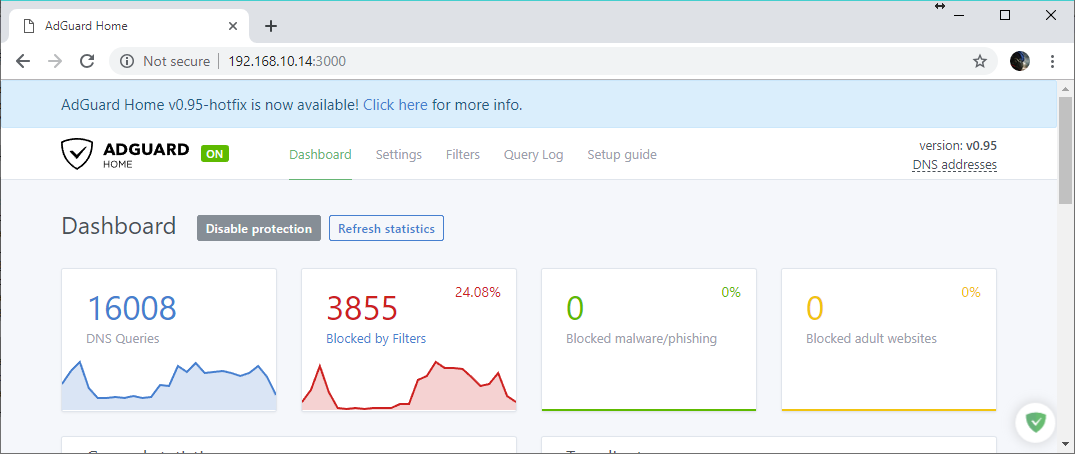Click the blue DNS Queries chart

pyautogui.click(x=169, y=385)
